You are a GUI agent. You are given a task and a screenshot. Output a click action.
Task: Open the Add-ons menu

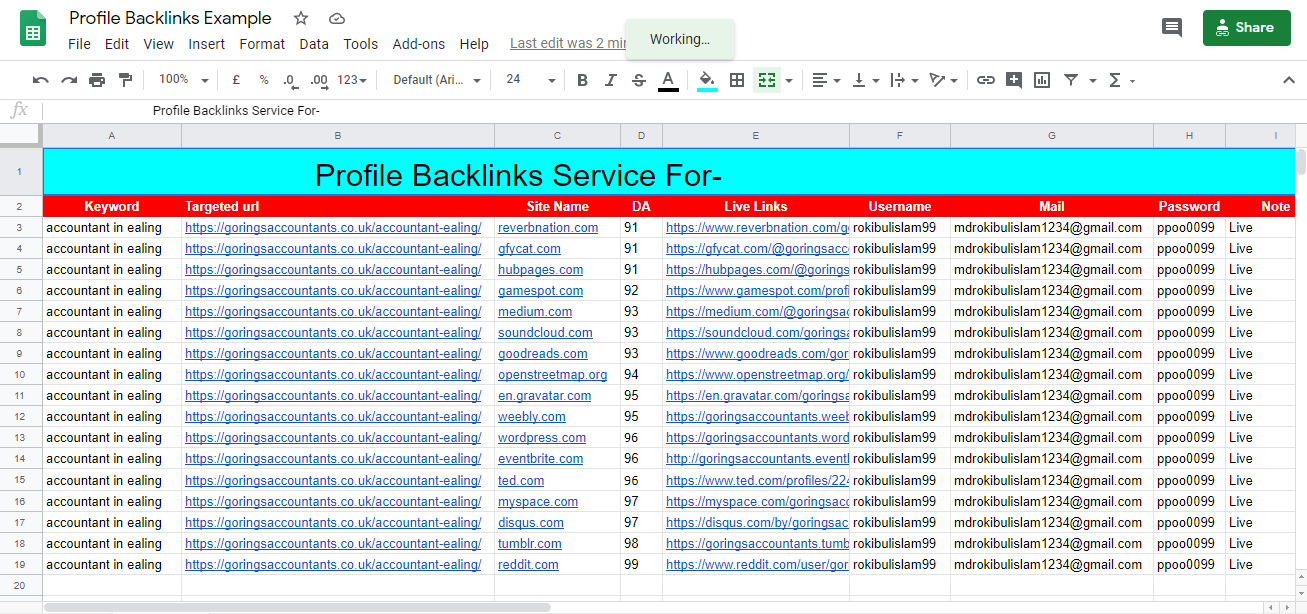(419, 44)
